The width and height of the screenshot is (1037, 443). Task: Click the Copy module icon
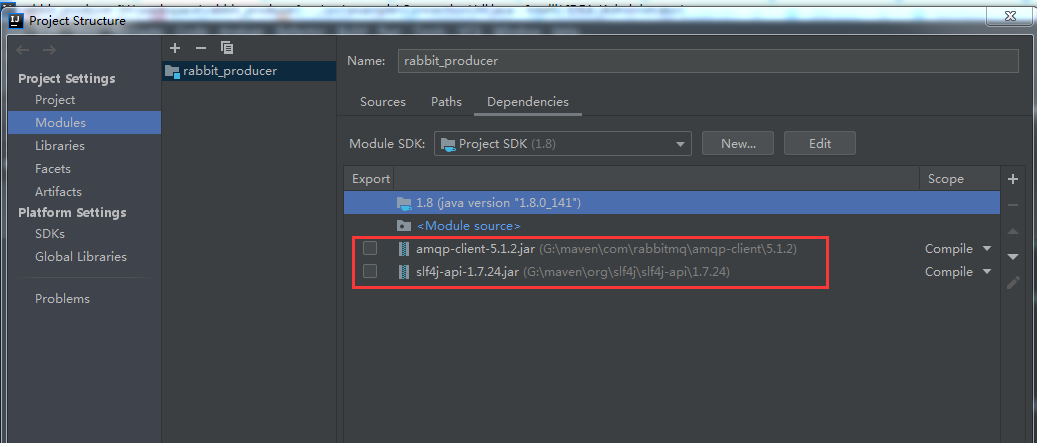[x=227, y=48]
